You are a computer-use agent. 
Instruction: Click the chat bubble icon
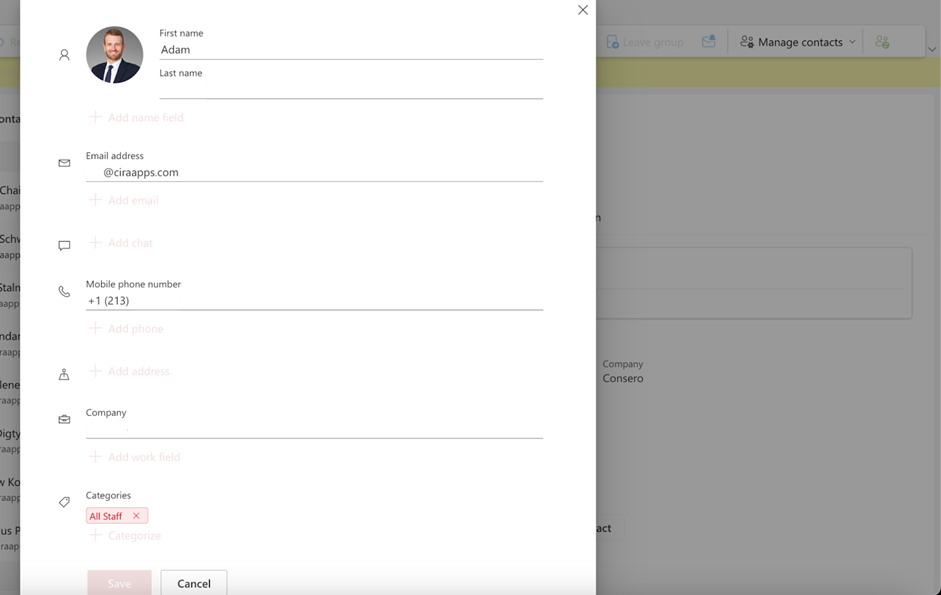click(x=64, y=246)
